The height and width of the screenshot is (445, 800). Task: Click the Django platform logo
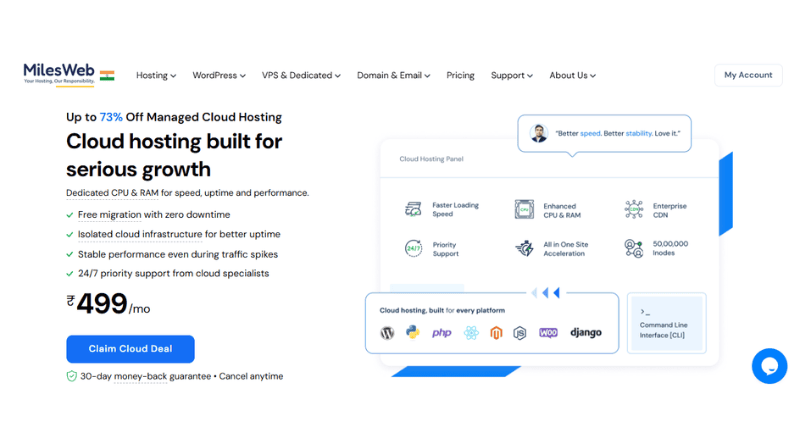(x=586, y=332)
